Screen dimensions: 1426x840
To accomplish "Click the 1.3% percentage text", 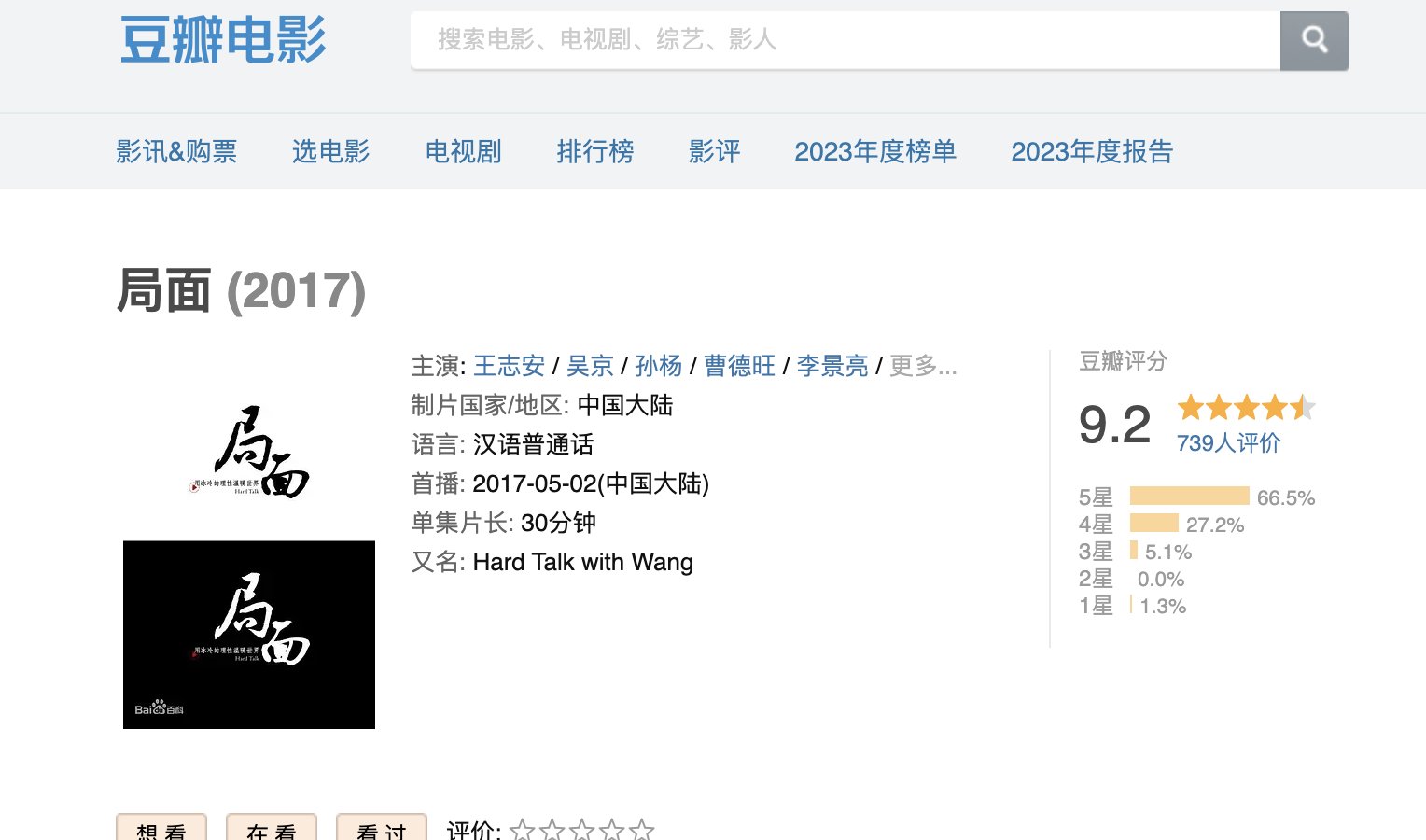I will coord(1163,606).
